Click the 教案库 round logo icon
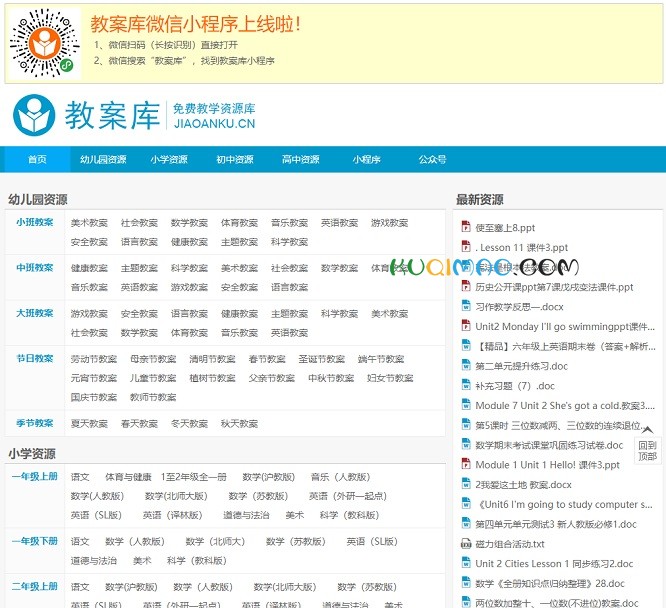This screenshot has height=608, width=666. [34, 115]
